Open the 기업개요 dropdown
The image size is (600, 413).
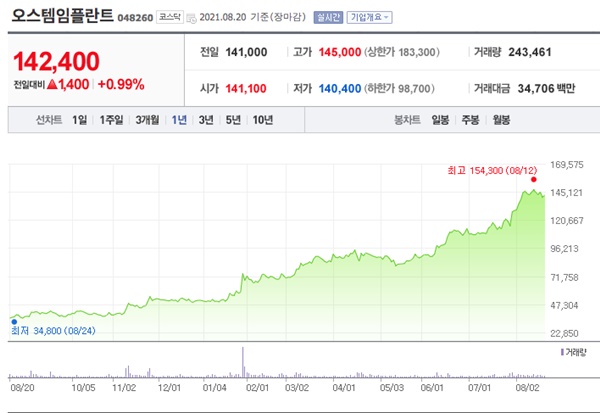coord(369,17)
